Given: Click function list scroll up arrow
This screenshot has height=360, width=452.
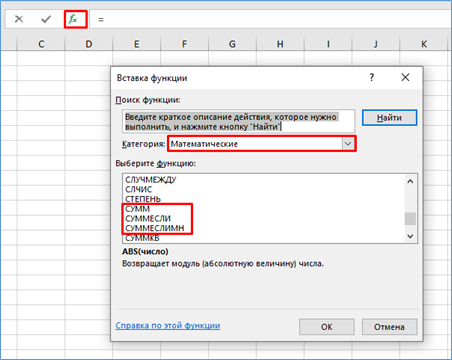Looking at the screenshot, I should pyautogui.click(x=410, y=181).
